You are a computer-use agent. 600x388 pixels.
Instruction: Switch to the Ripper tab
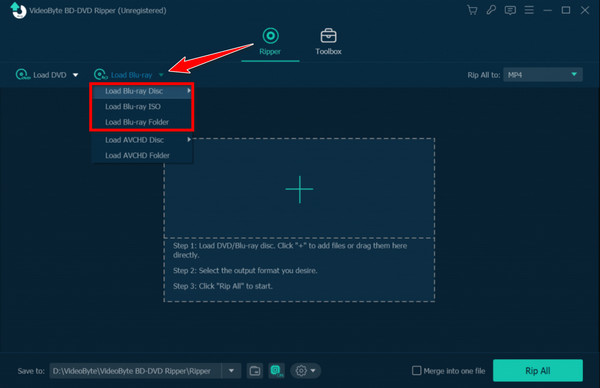click(270, 41)
